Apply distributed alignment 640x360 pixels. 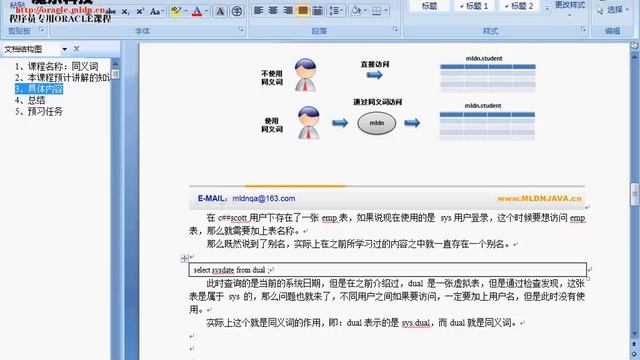click(x=317, y=10)
